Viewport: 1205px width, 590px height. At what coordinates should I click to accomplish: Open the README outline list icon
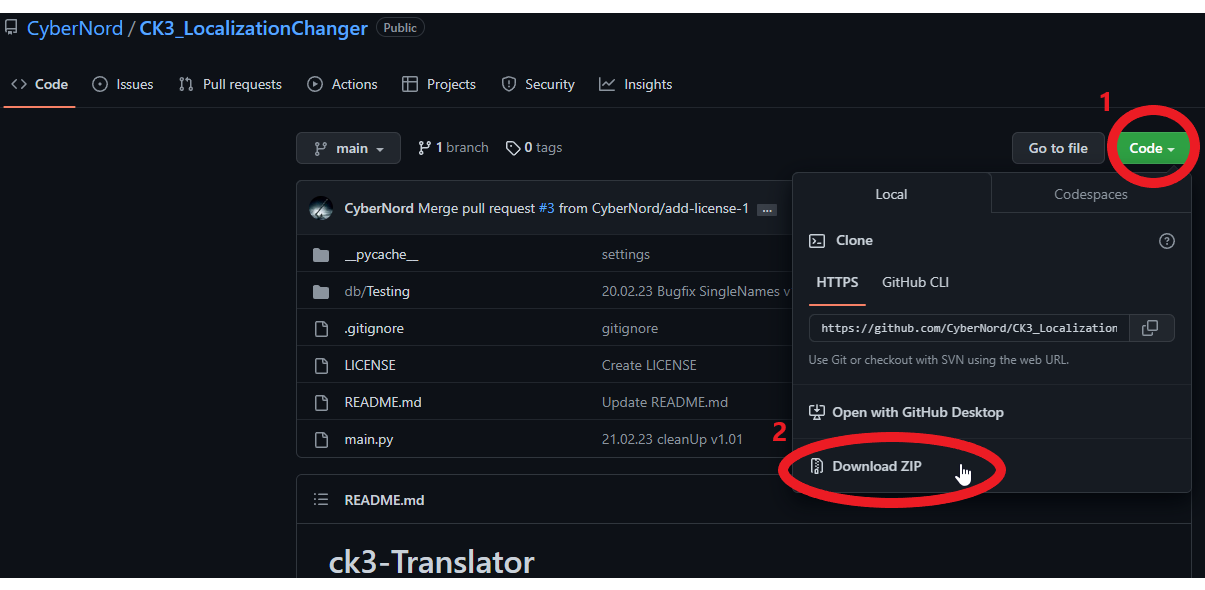click(x=321, y=499)
